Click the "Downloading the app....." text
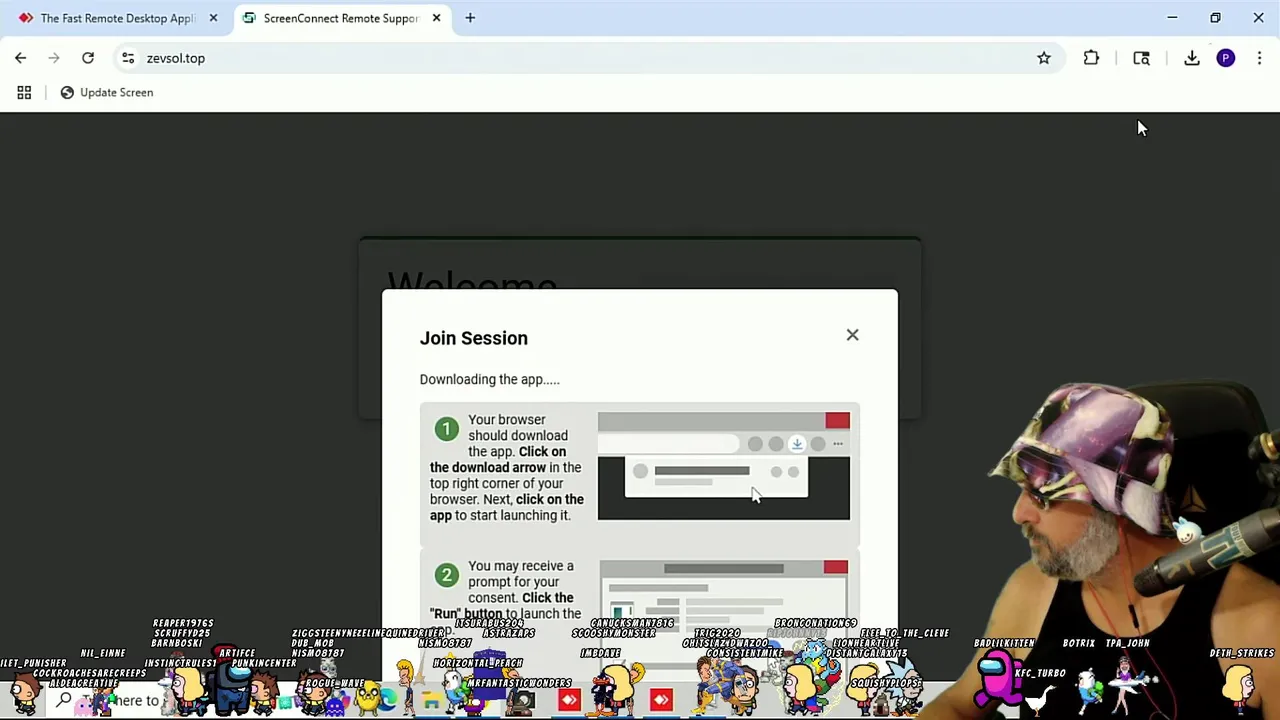 pyautogui.click(x=490, y=379)
